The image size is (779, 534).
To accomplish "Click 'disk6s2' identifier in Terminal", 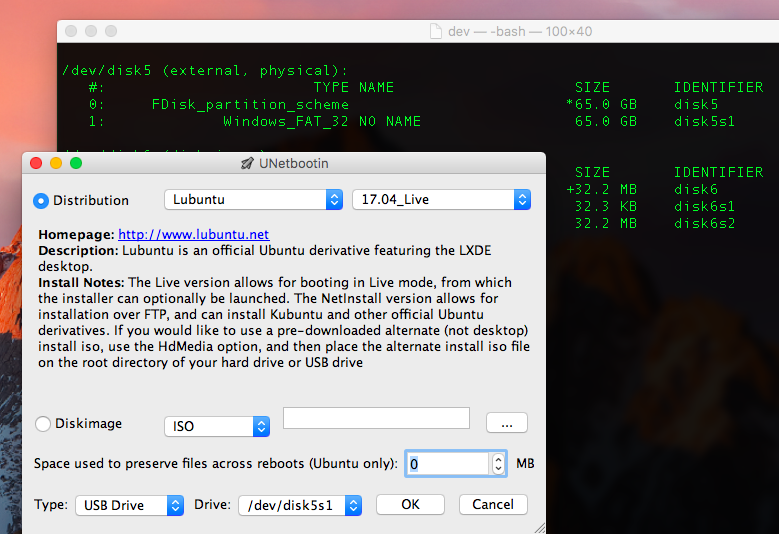I will click(x=704, y=224).
